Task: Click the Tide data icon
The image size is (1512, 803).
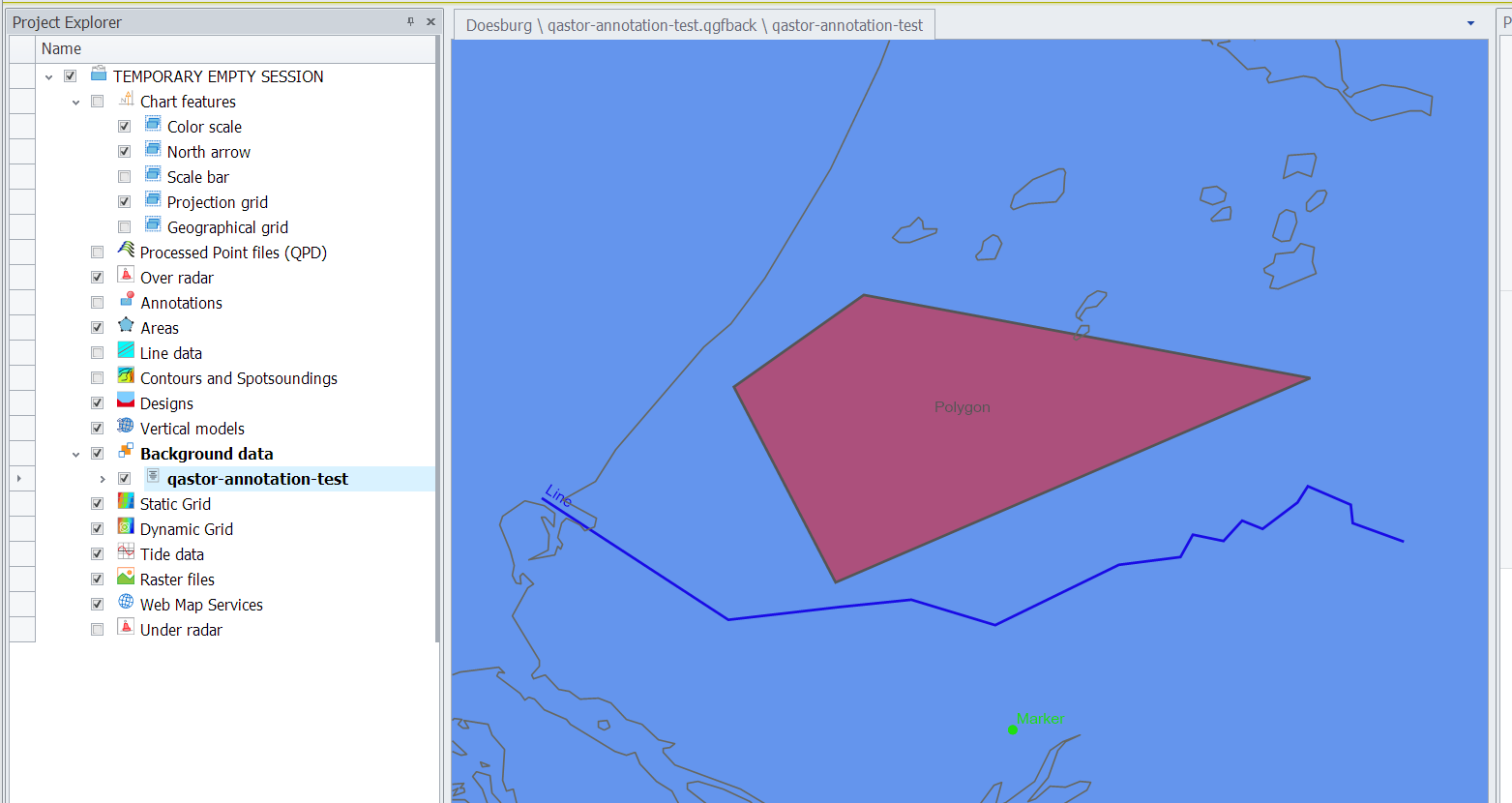Action: (x=126, y=553)
